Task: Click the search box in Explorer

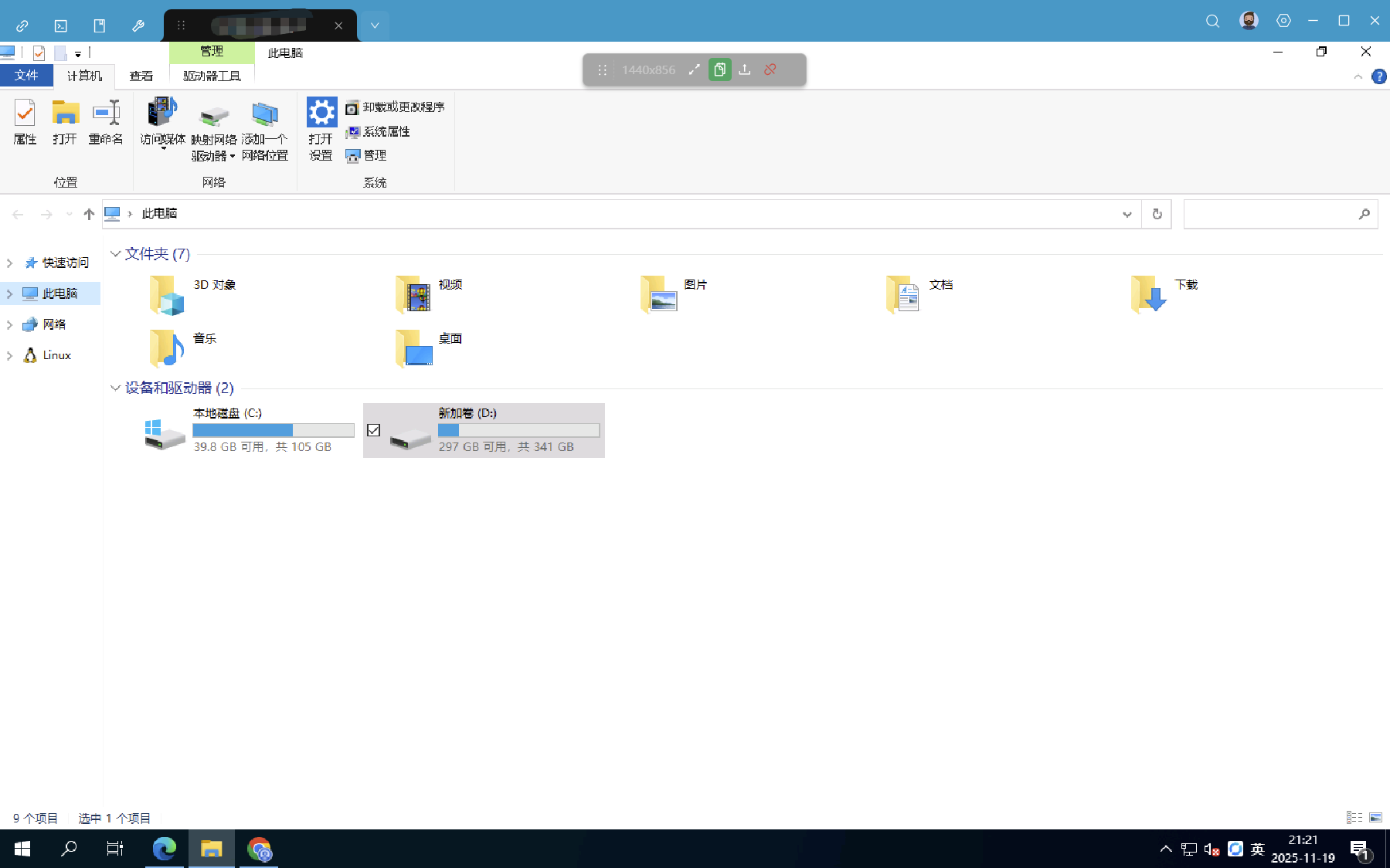Action: (1271, 214)
